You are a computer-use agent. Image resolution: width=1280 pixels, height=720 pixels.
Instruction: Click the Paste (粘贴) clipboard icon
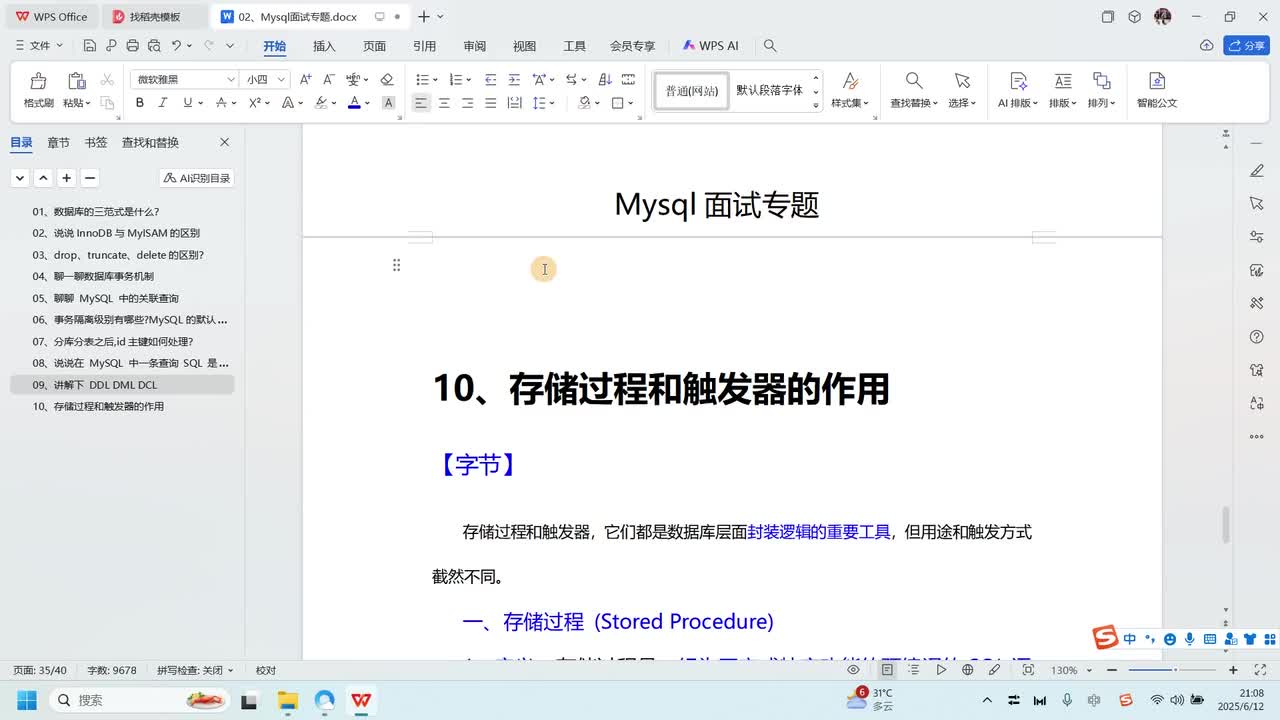76,81
